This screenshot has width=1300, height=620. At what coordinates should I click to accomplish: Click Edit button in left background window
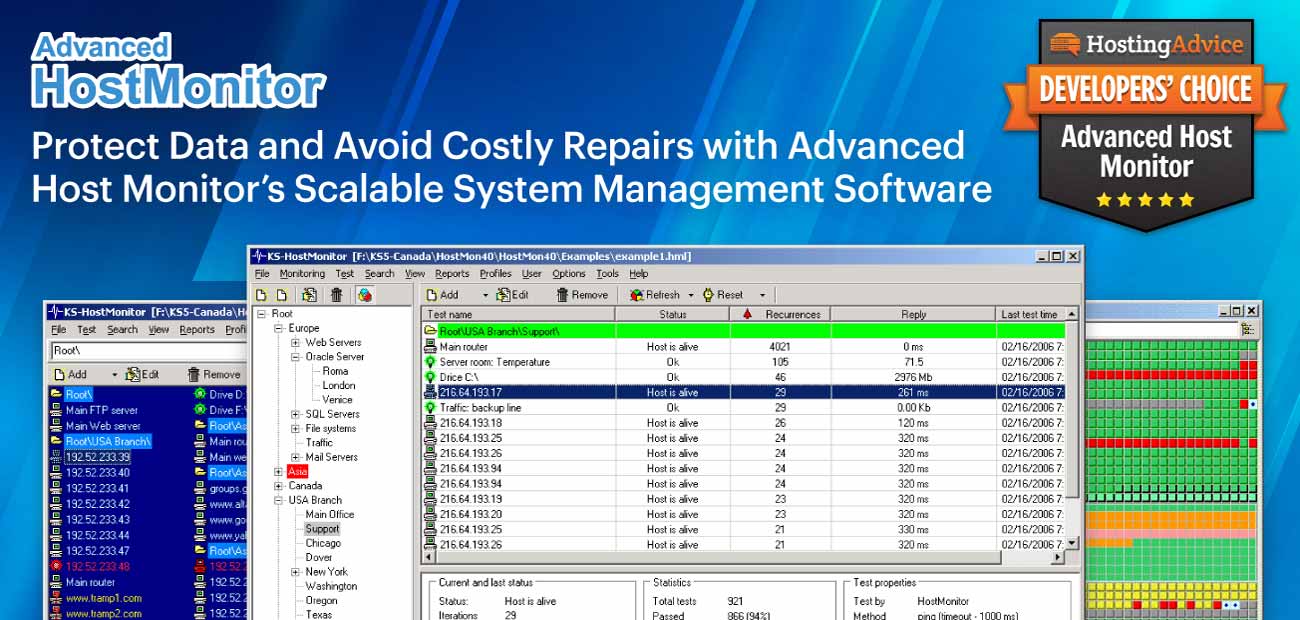pos(142,374)
